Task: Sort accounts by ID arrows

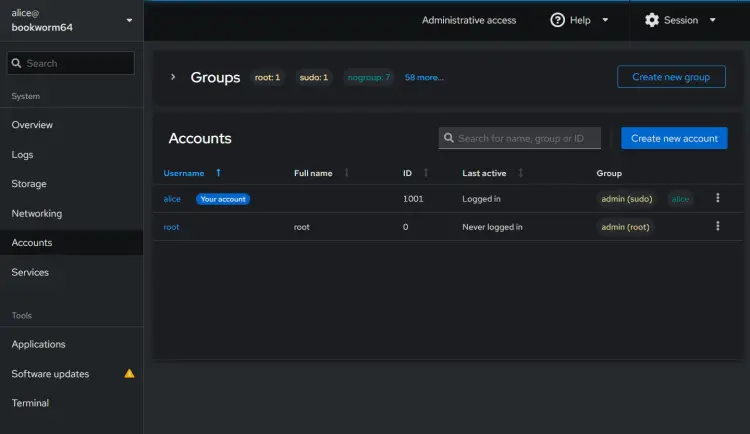Action: 426,173
